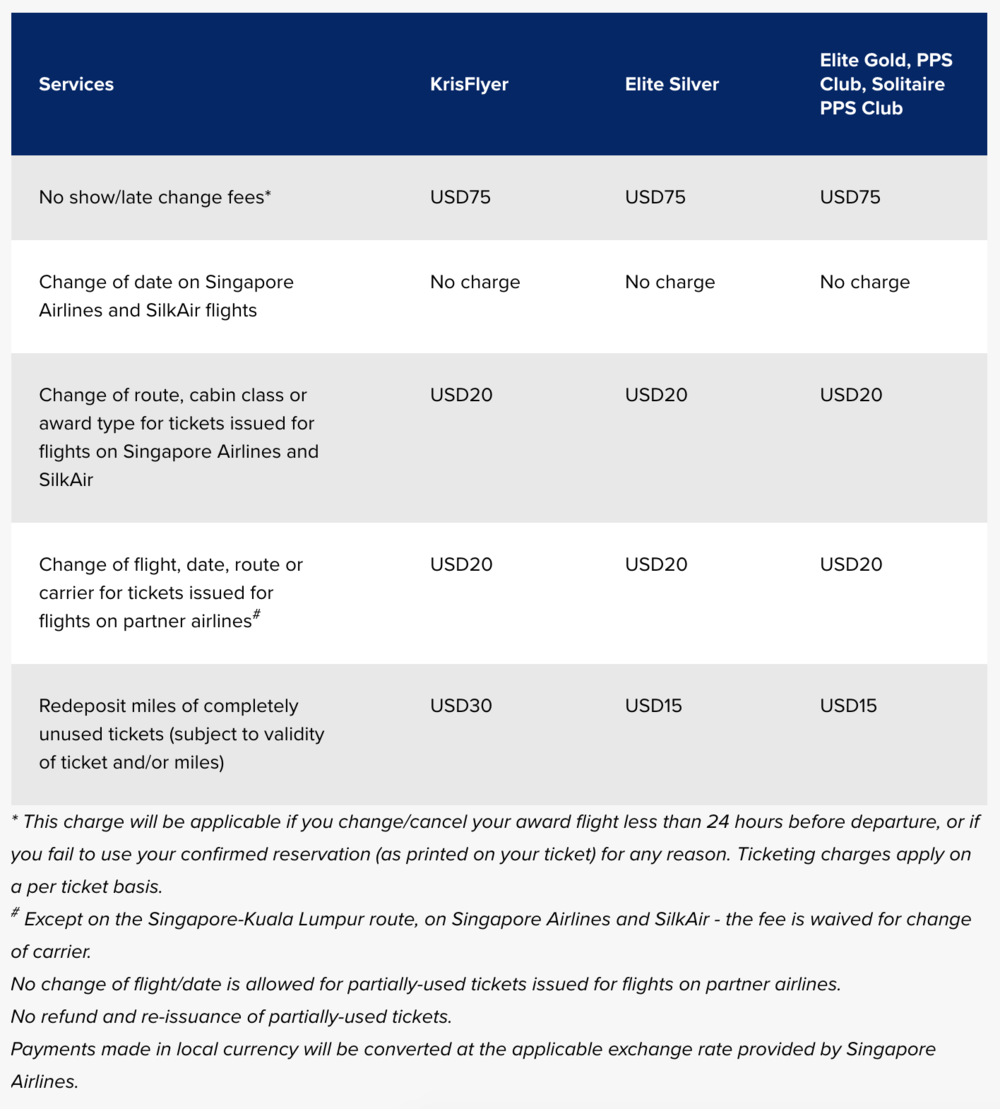Image resolution: width=1000 pixels, height=1109 pixels.
Task: Click Elite Silver's USD20 change of route fee
Action: click(x=656, y=395)
